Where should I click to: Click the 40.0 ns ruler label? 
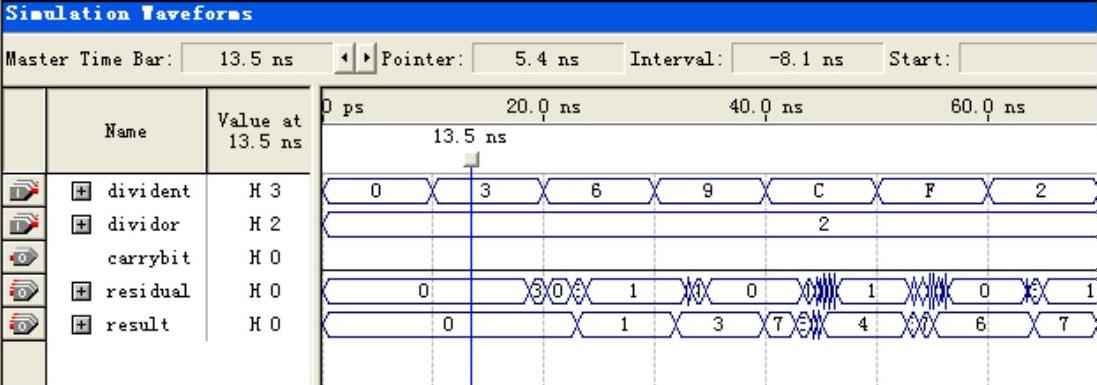[x=765, y=107]
